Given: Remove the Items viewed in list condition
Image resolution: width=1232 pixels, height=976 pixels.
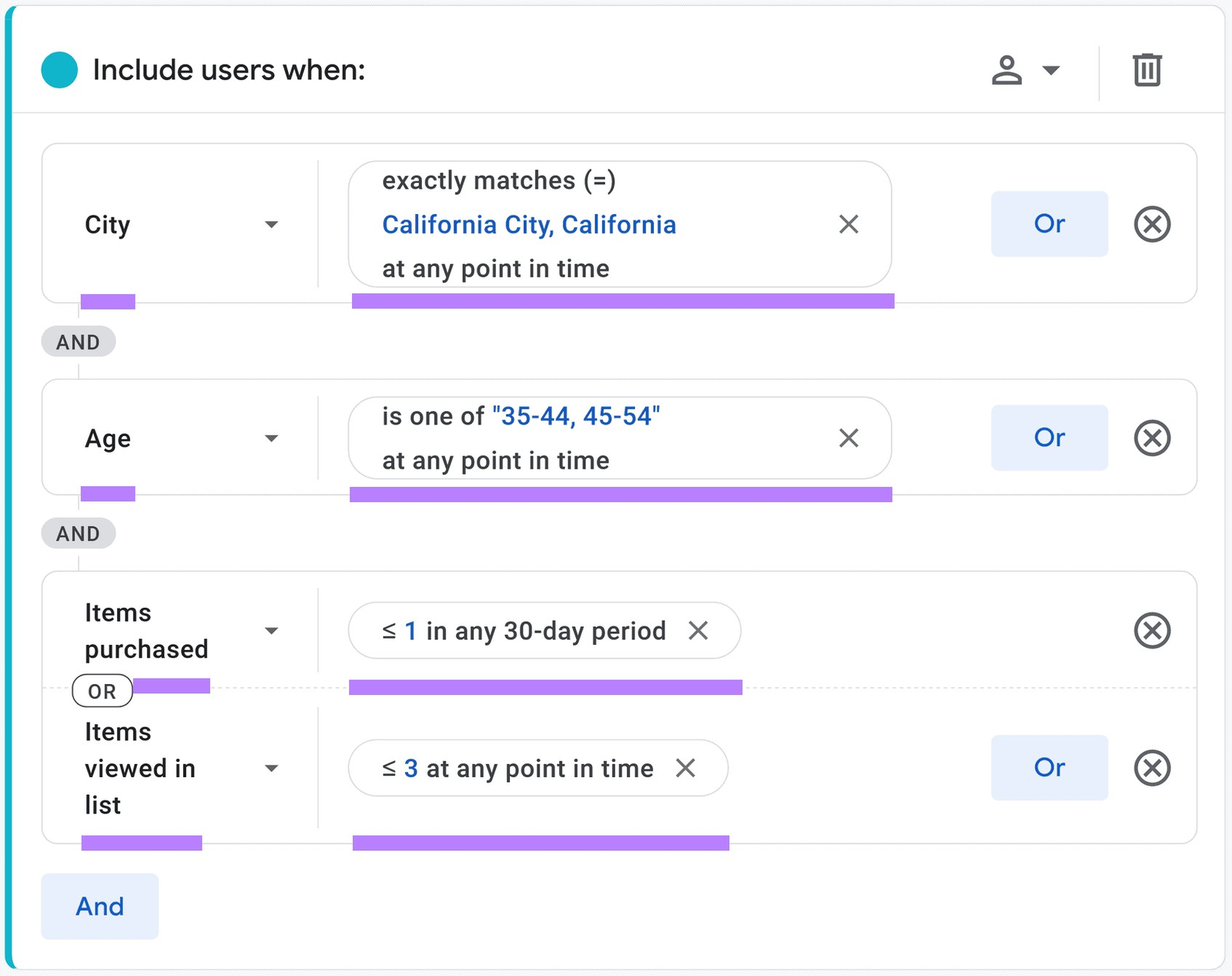Looking at the screenshot, I should pos(1152,767).
